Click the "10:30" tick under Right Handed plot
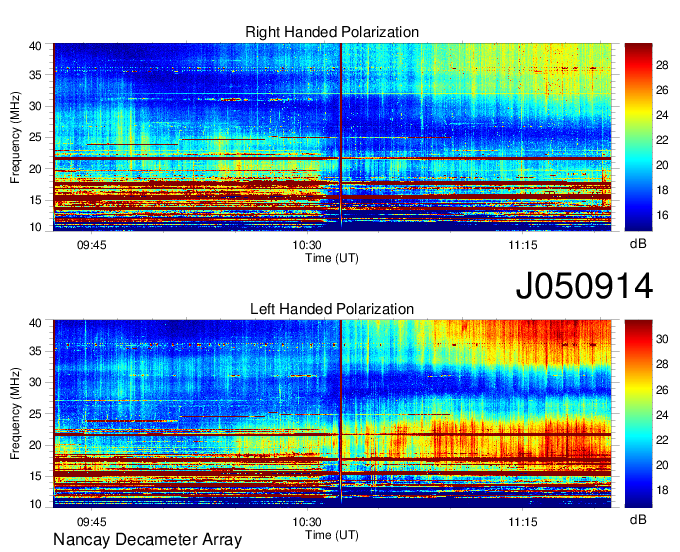This screenshot has height=552, width=680. point(307,245)
